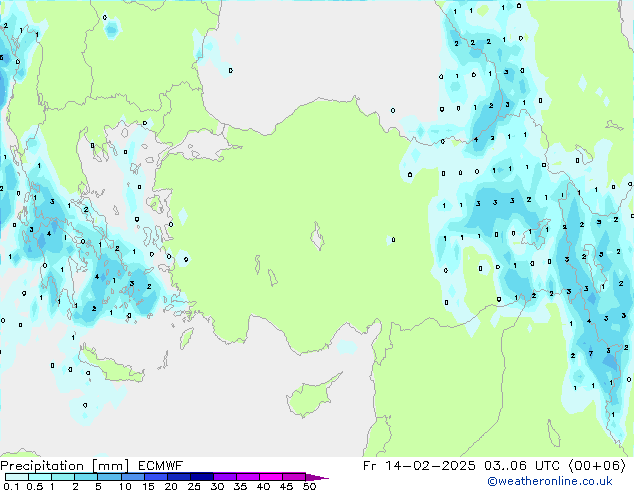Image resolution: width=634 pixels, height=490 pixels.
Task: Pick the 10–15 mm legend color swatch
Action: point(132,477)
